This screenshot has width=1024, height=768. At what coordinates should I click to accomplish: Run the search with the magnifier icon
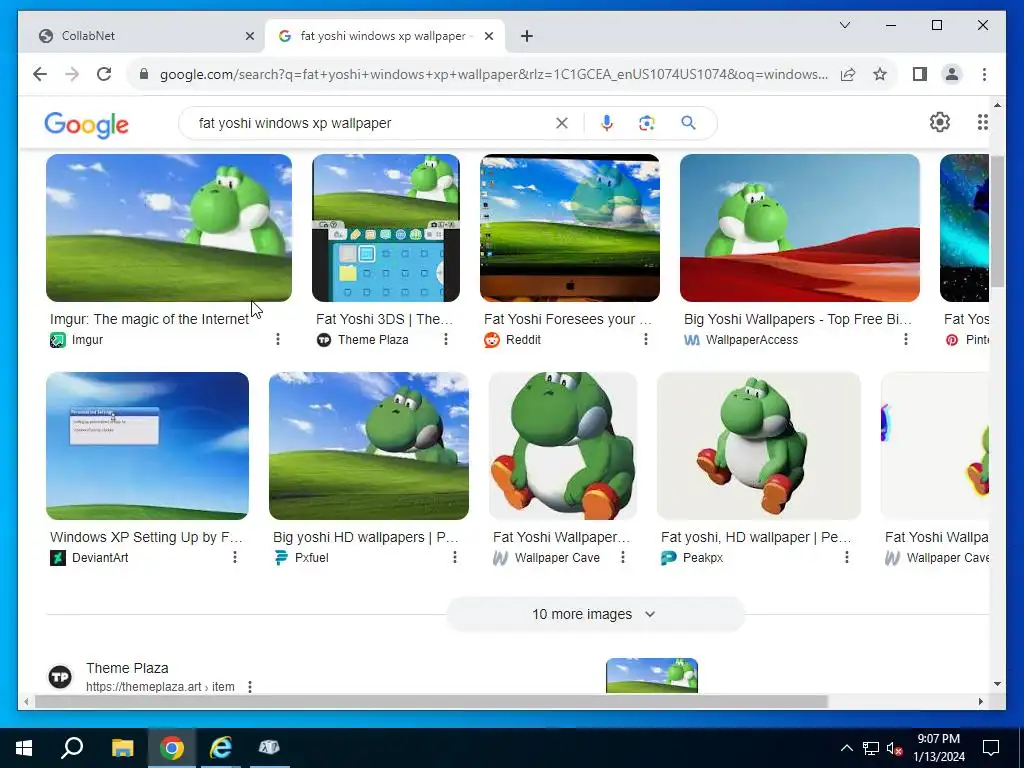click(688, 123)
